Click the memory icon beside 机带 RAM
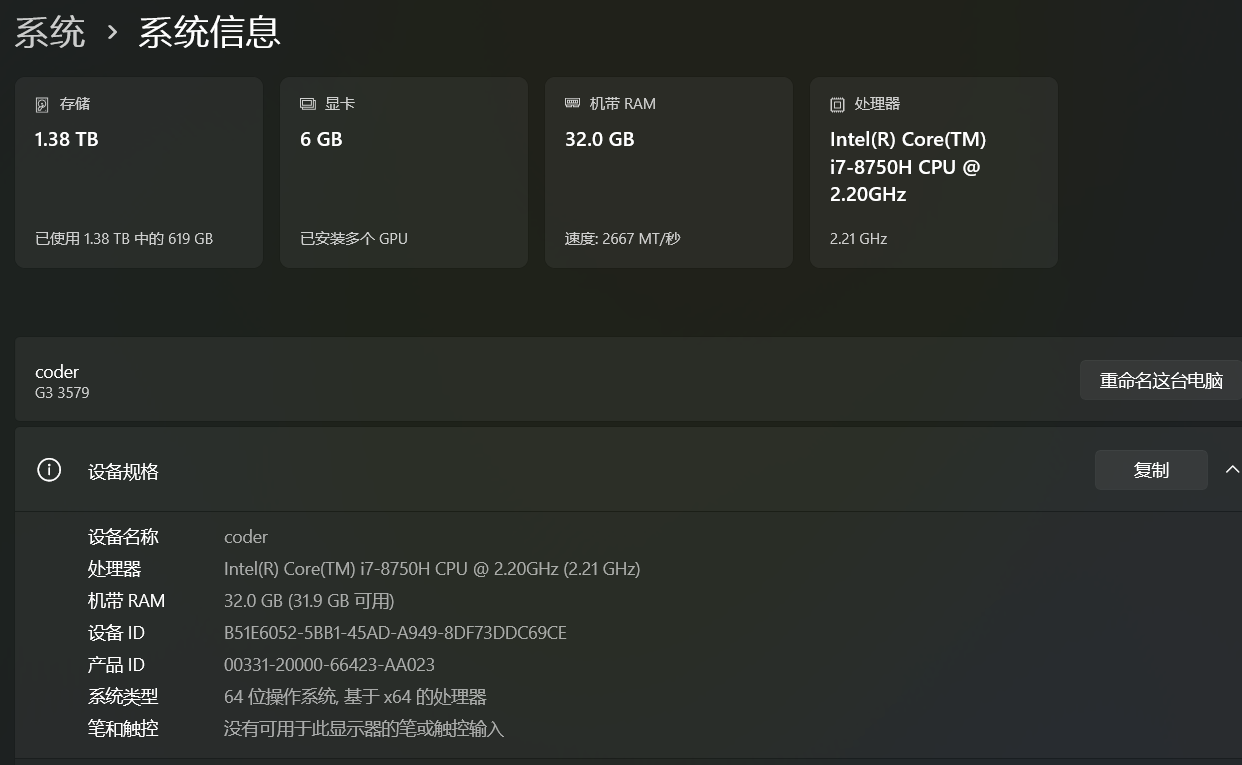The image size is (1242, 765). [573, 103]
